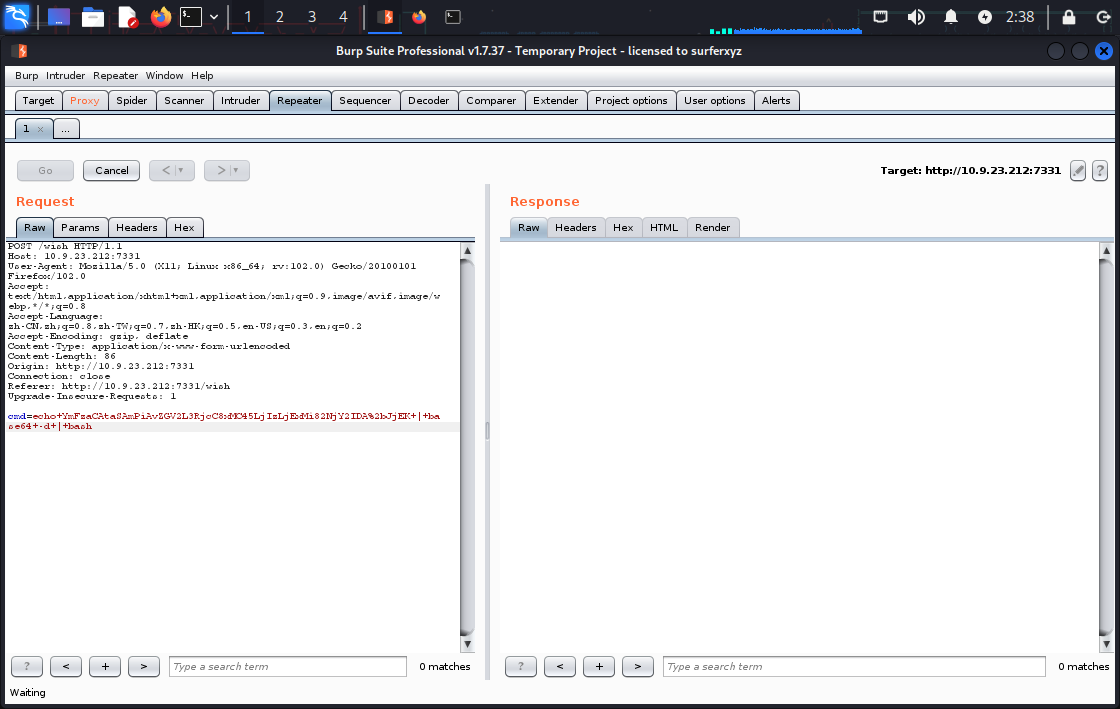Open Repeater help question mark icon near target

(1100, 171)
